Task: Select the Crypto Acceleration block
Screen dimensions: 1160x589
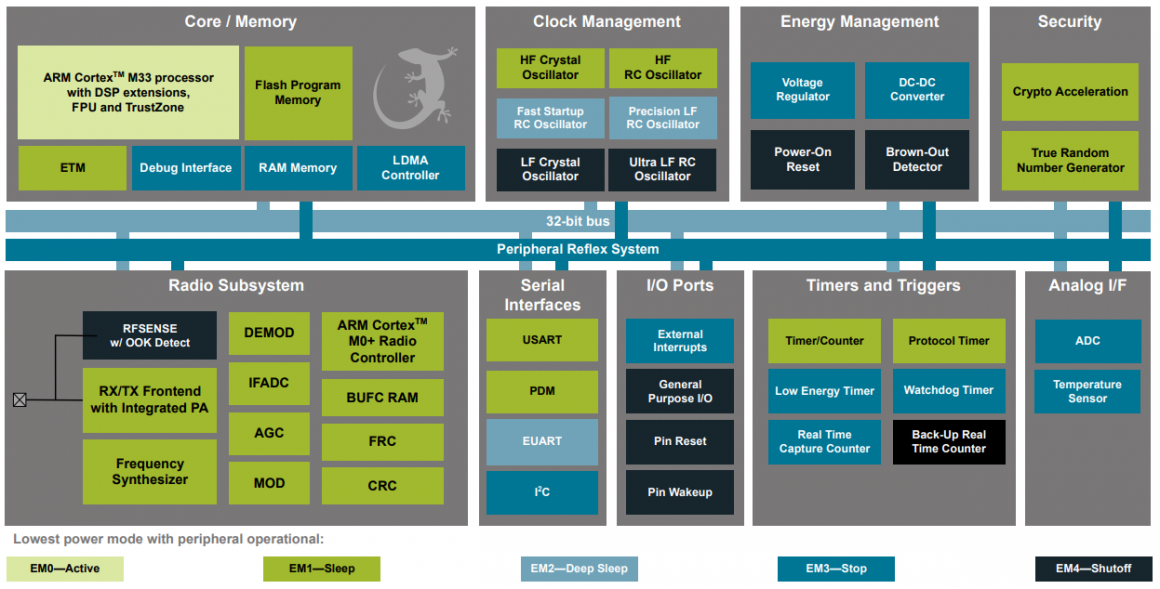Action: pyautogui.click(x=1070, y=92)
